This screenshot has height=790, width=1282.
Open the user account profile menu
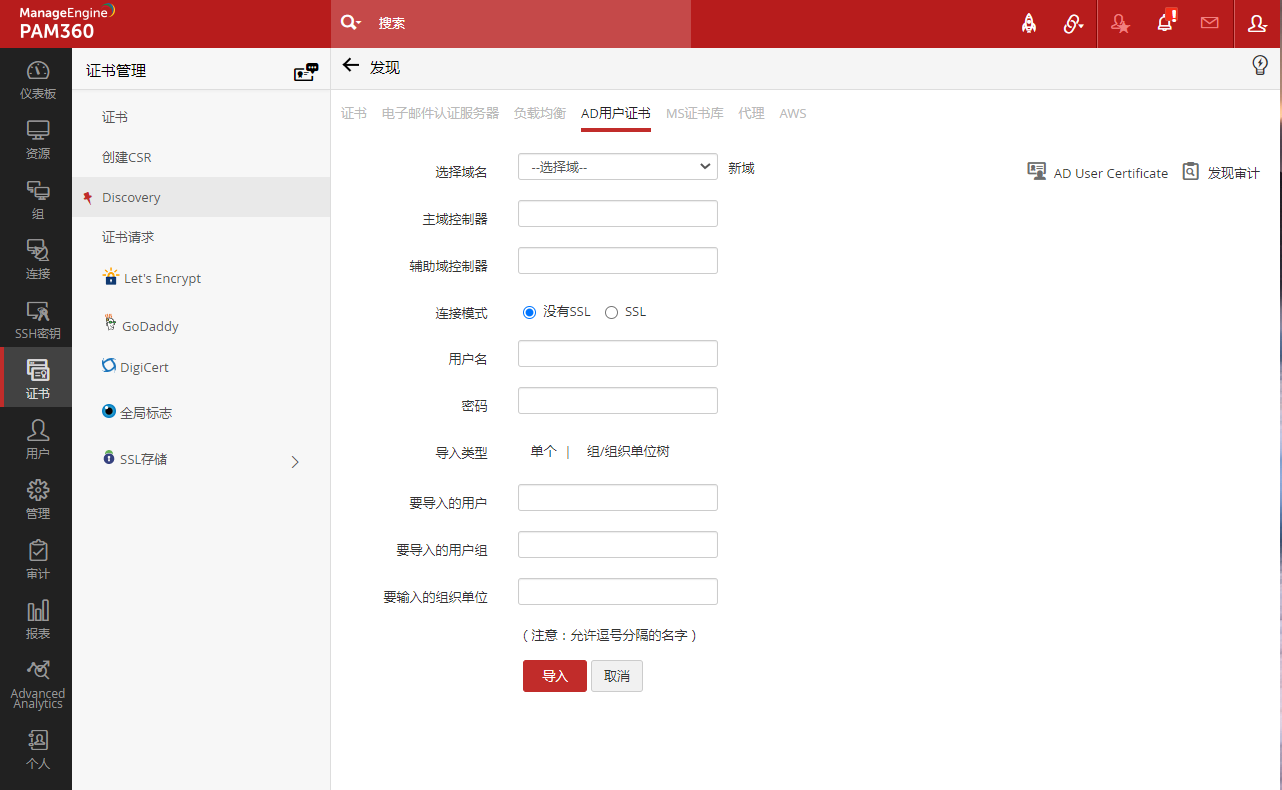(x=1257, y=24)
